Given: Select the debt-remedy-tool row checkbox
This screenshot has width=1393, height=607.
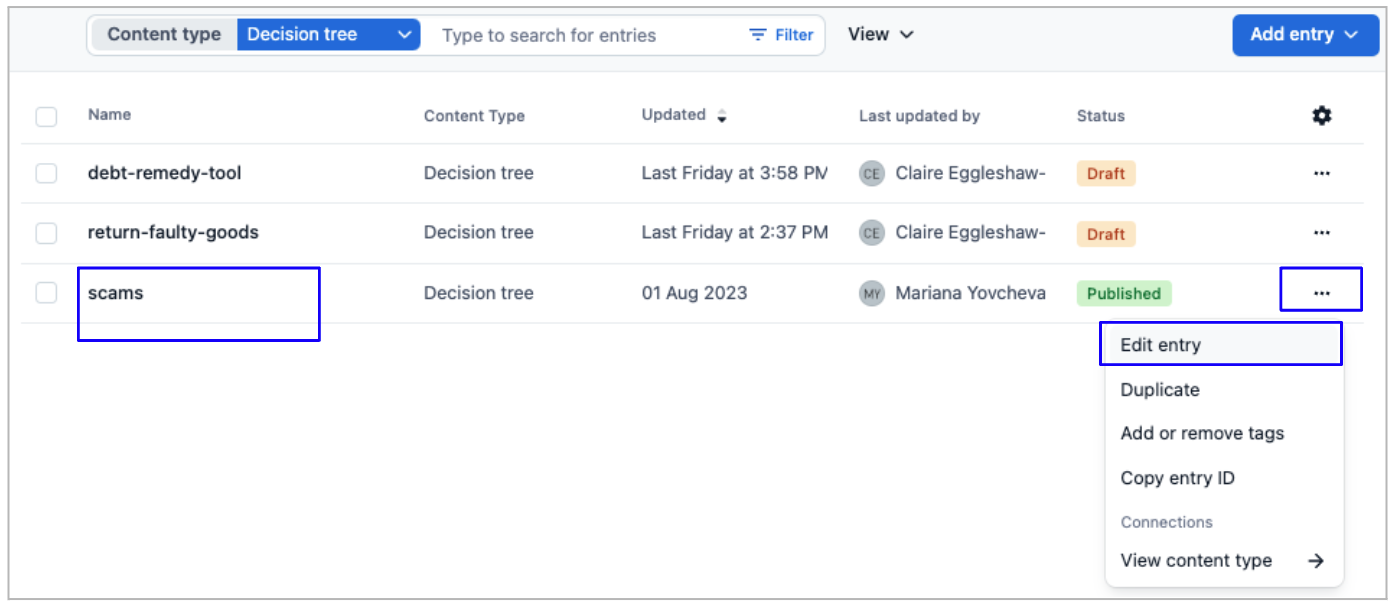Looking at the screenshot, I should (47, 174).
